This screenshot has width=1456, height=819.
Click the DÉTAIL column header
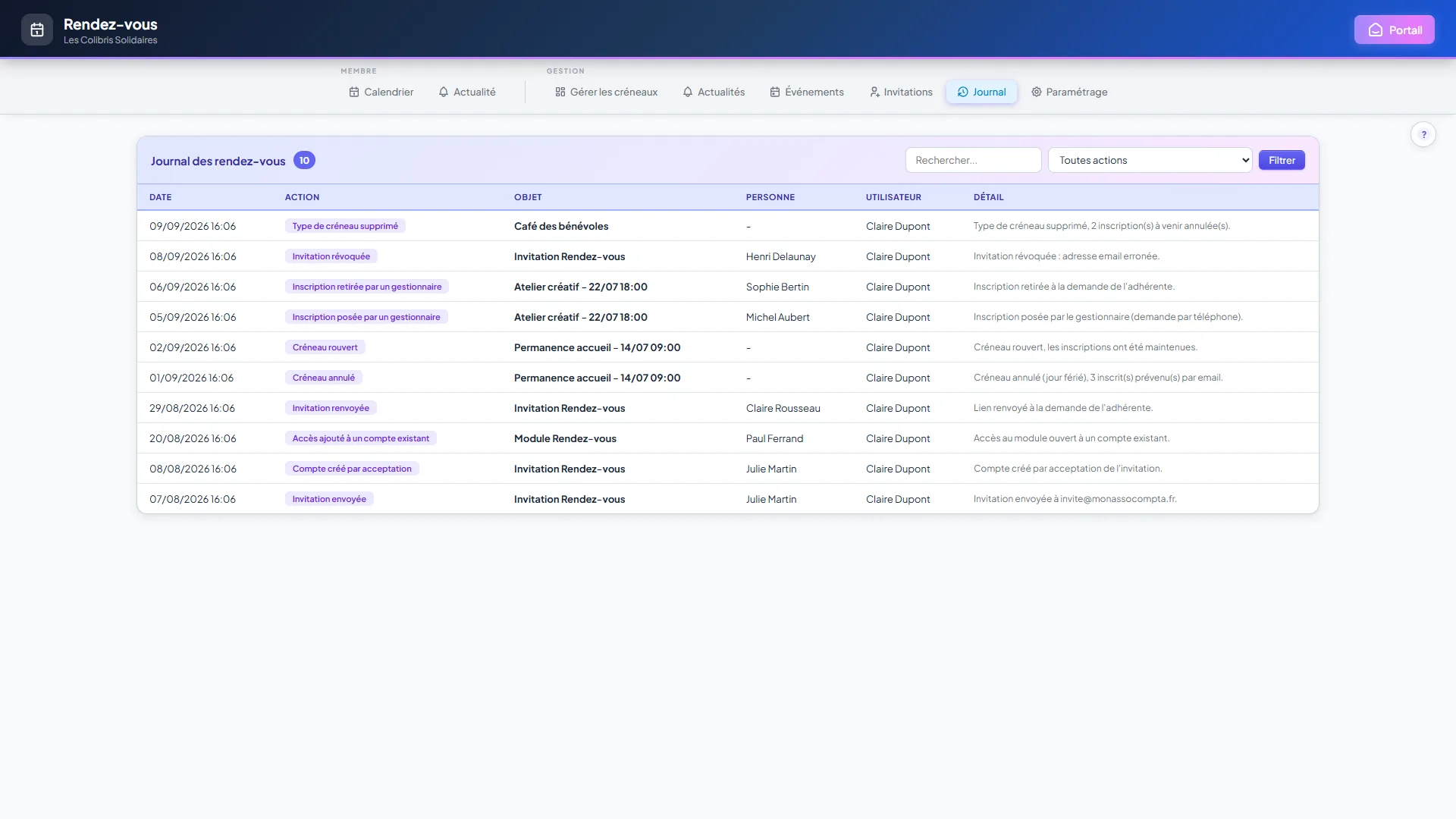[x=988, y=197]
